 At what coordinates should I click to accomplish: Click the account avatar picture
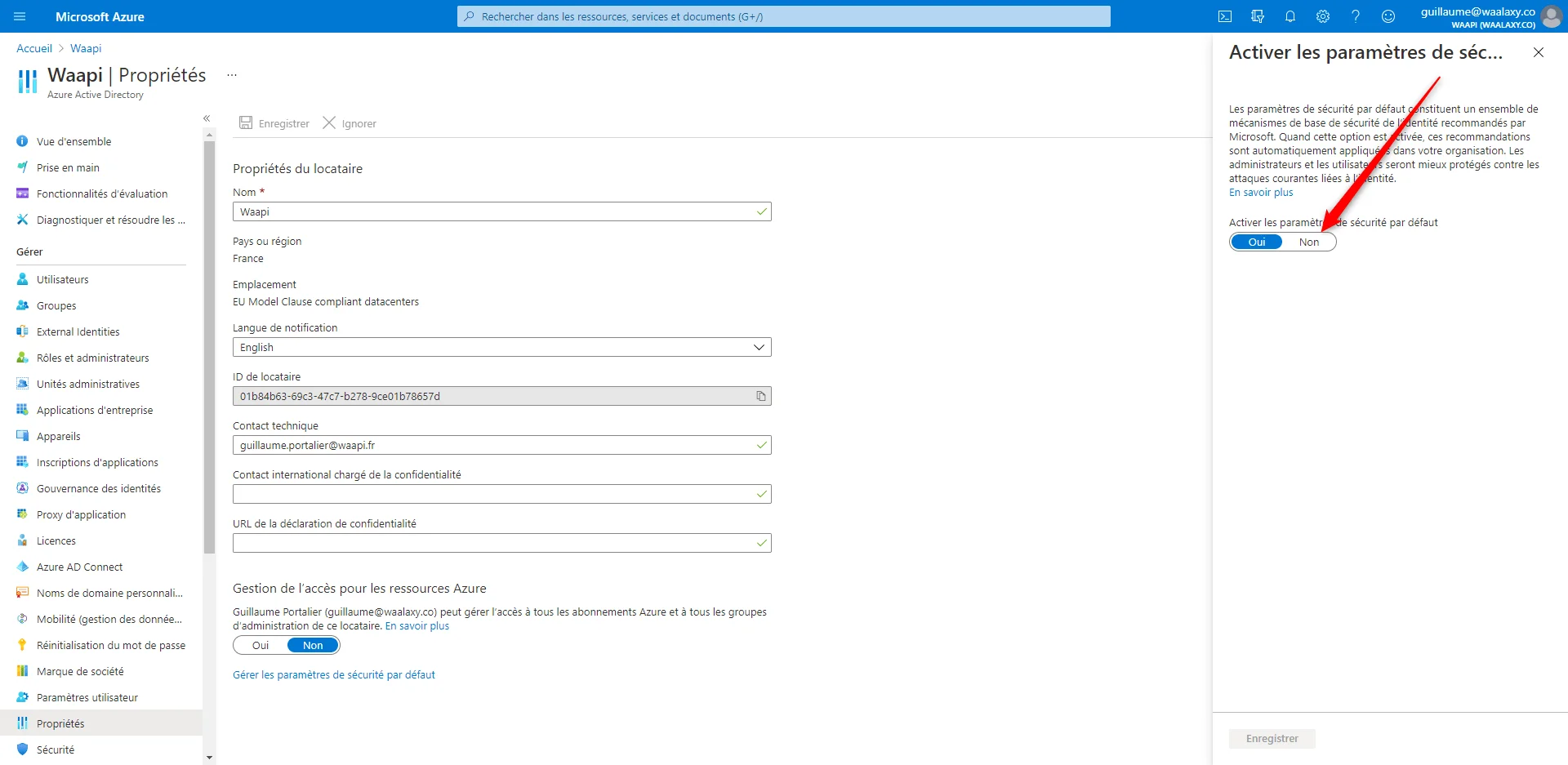coord(1552,16)
